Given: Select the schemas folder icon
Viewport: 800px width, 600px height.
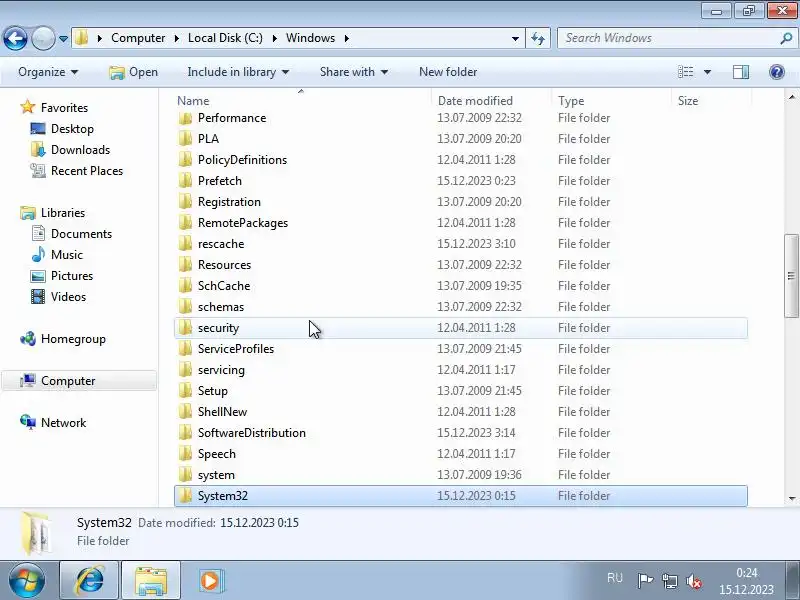Looking at the screenshot, I should [x=185, y=306].
